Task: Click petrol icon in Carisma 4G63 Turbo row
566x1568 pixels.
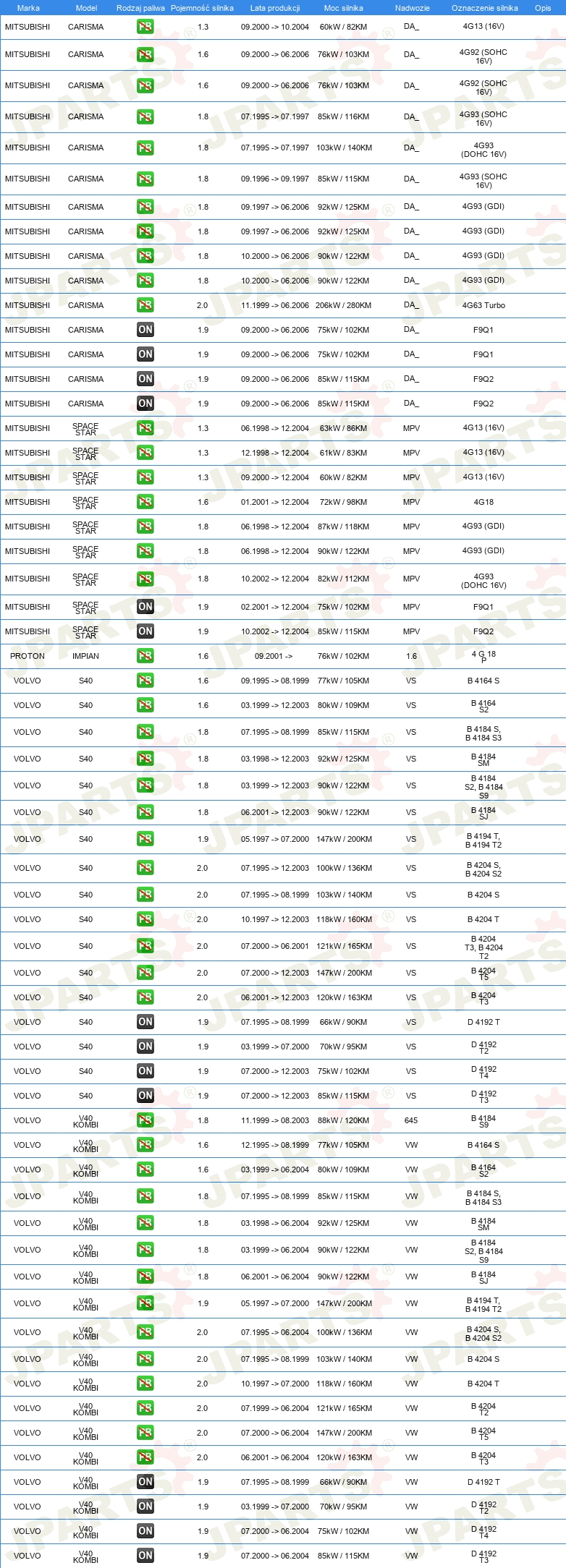Action: click(145, 305)
